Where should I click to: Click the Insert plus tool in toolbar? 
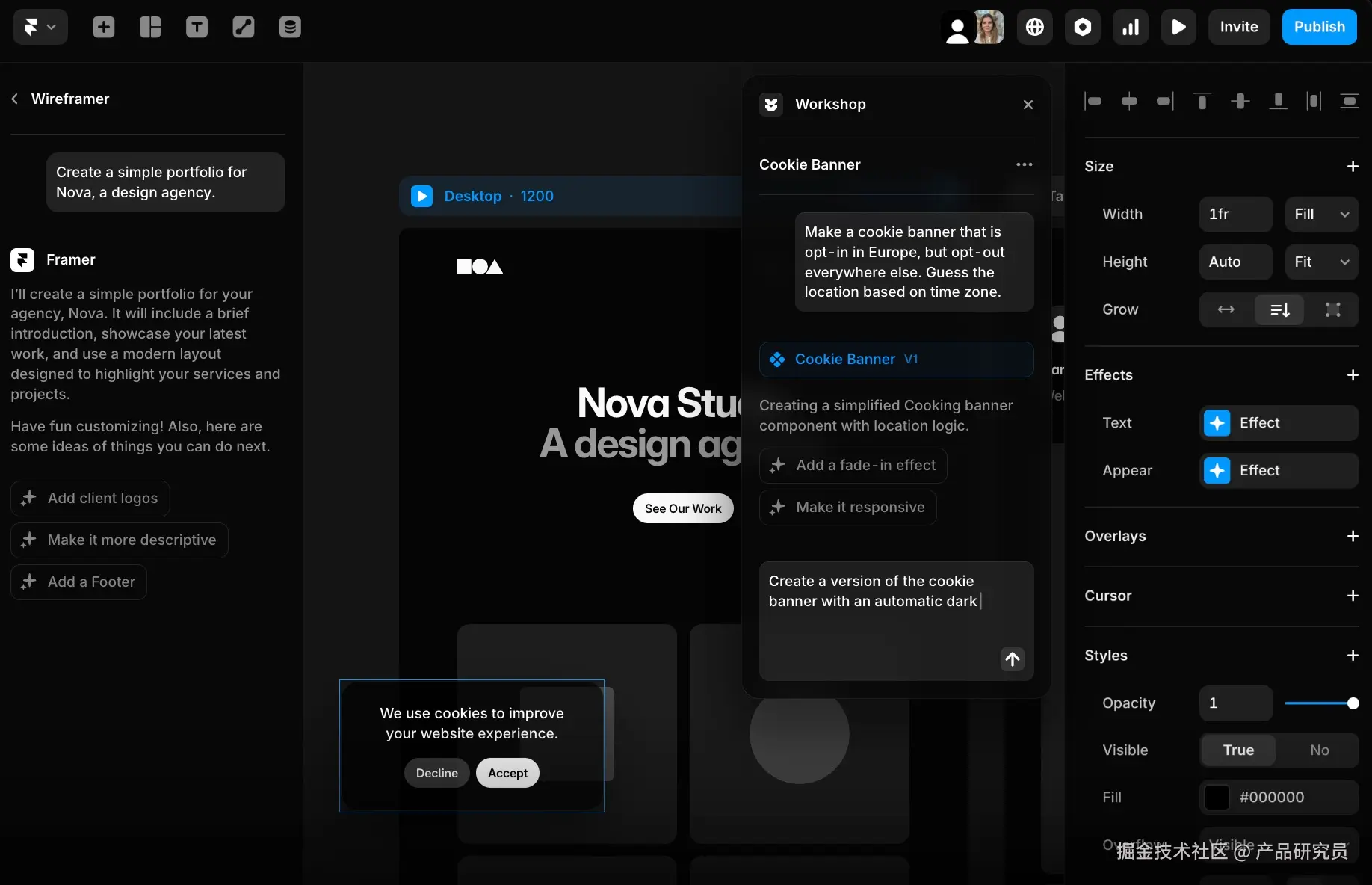[x=104, y=27]
